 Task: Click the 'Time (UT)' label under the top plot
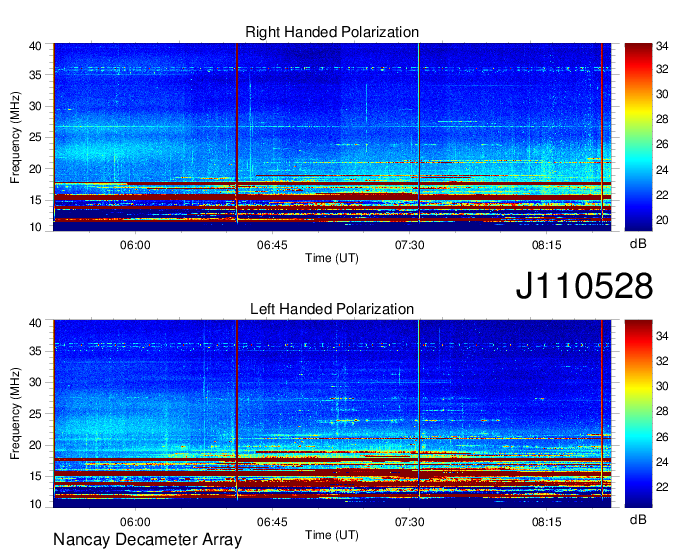332,258
